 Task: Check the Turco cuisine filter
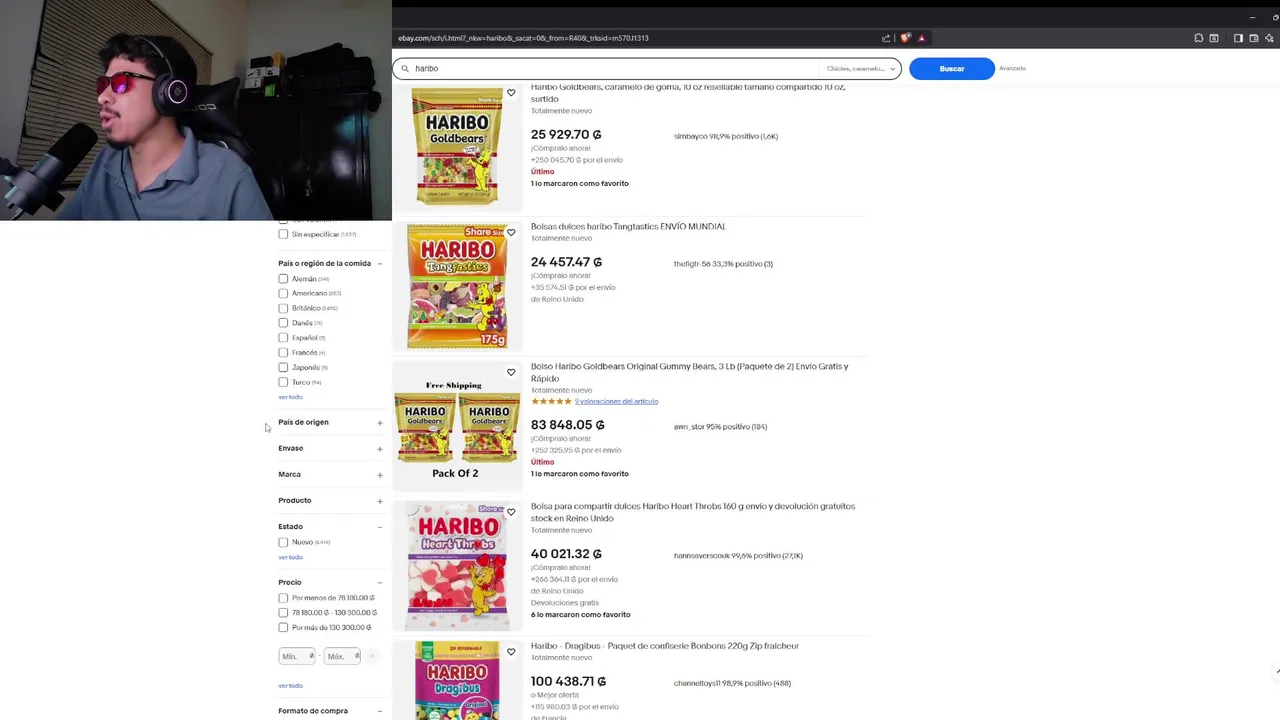pyautogui.click(x=283, y=382)
